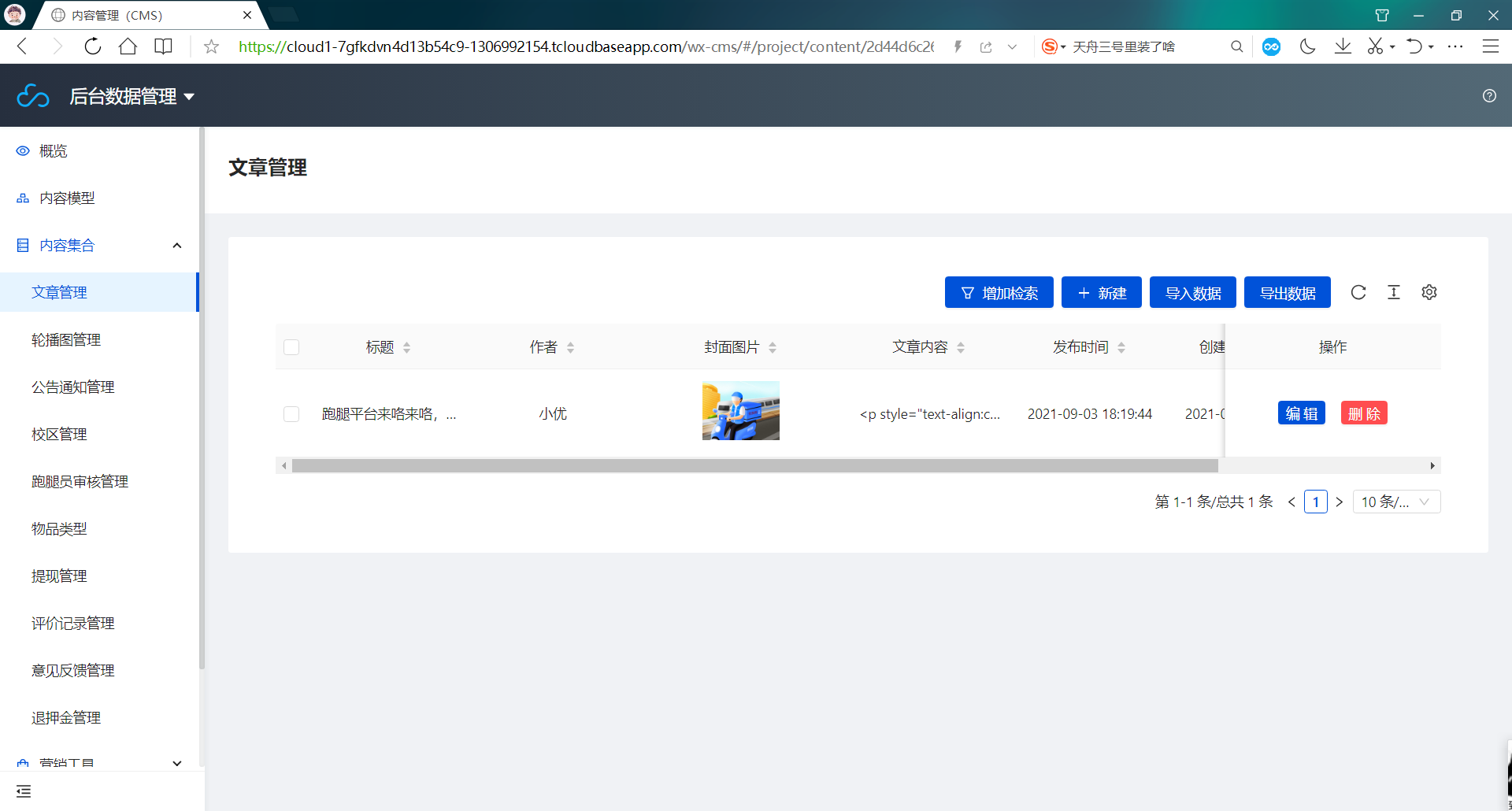1512x811 pixels.
Task: Check the checkbox for the 跑腿平台 article row
Action: (291, 413)
